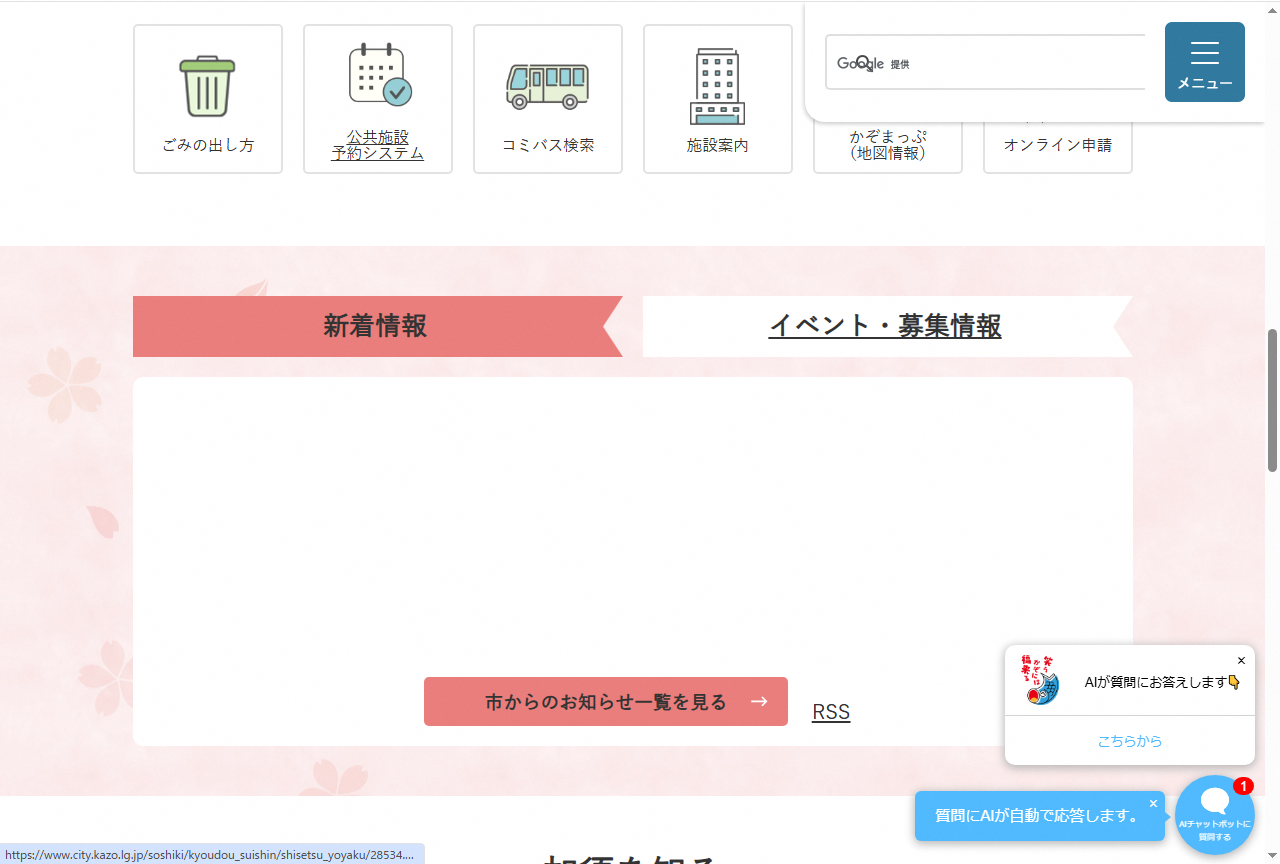Open the hamburger メニュー navigation panel

point(1204,62)
